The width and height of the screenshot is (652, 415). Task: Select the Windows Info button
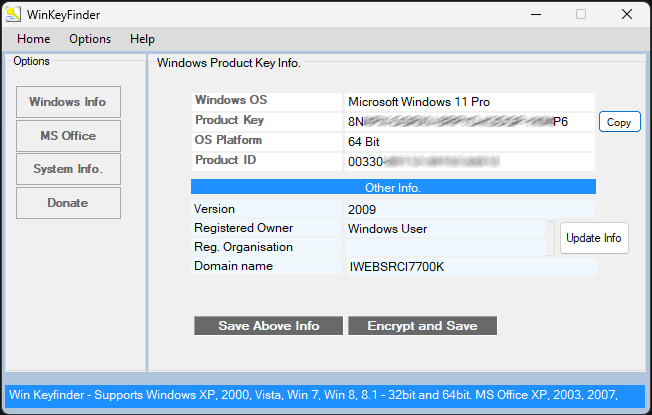tap(68, 102)
